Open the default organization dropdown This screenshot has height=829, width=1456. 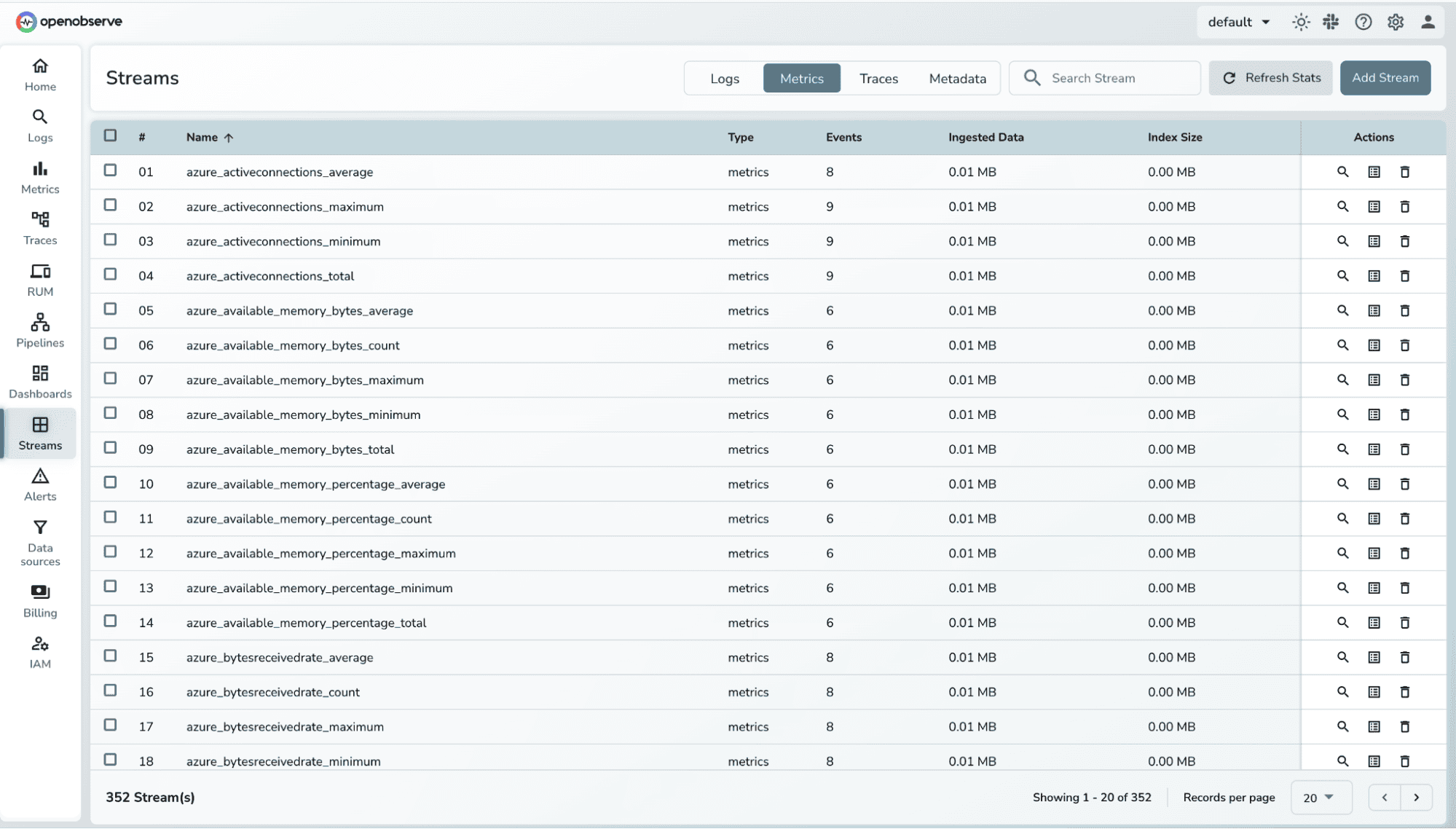(1238, 22)
